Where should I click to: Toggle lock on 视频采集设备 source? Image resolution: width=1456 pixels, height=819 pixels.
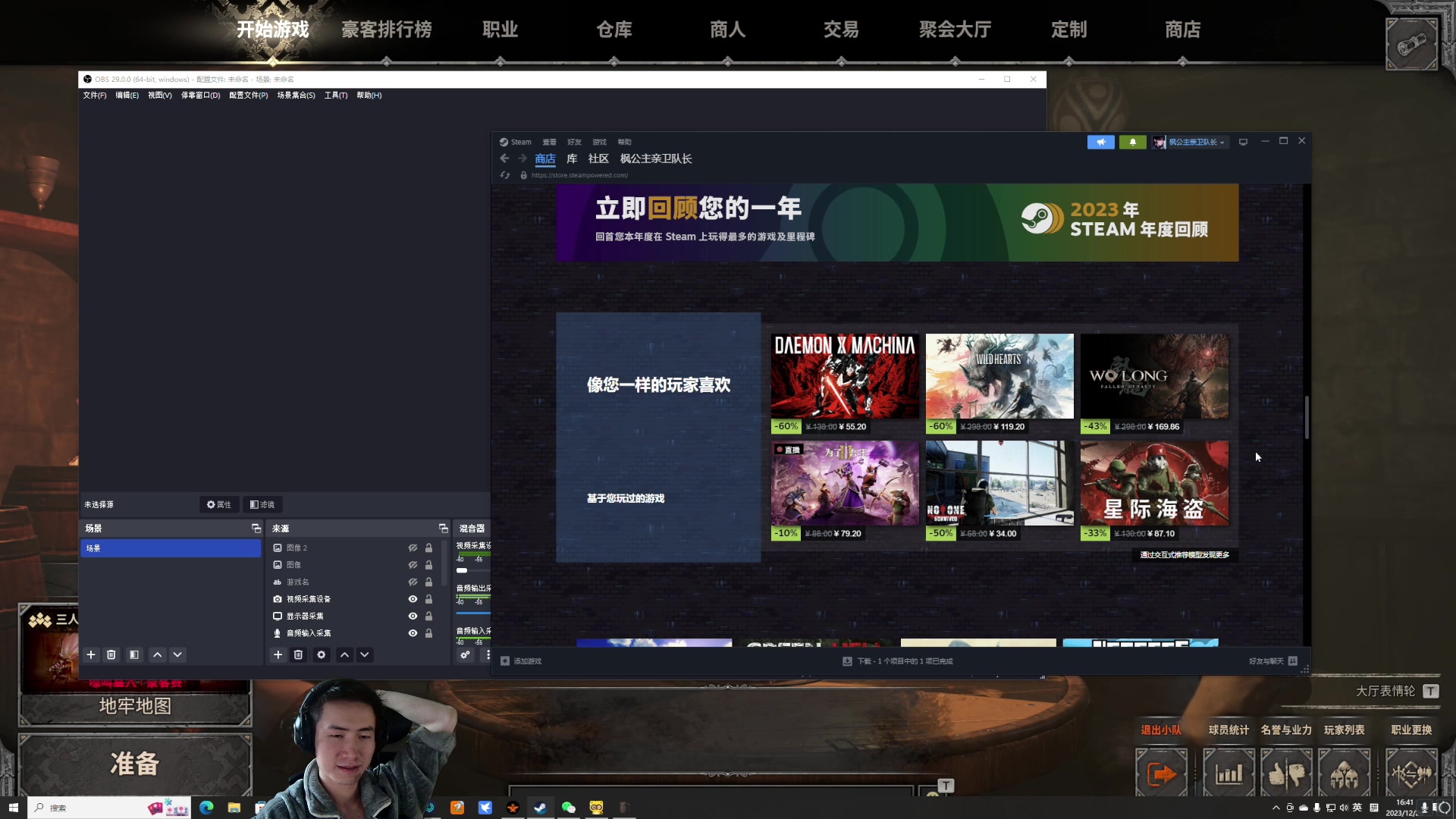[x=428, y=599]
